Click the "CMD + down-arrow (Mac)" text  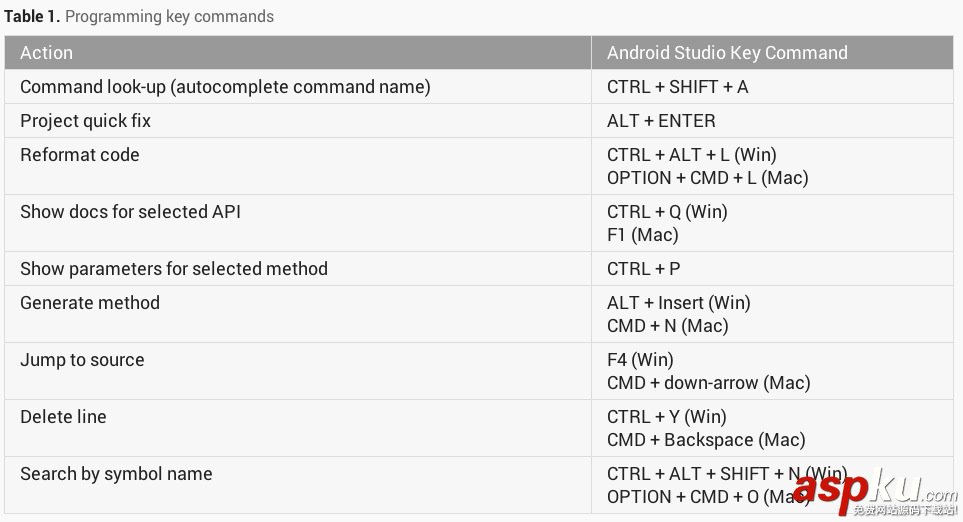click(708, 383)
